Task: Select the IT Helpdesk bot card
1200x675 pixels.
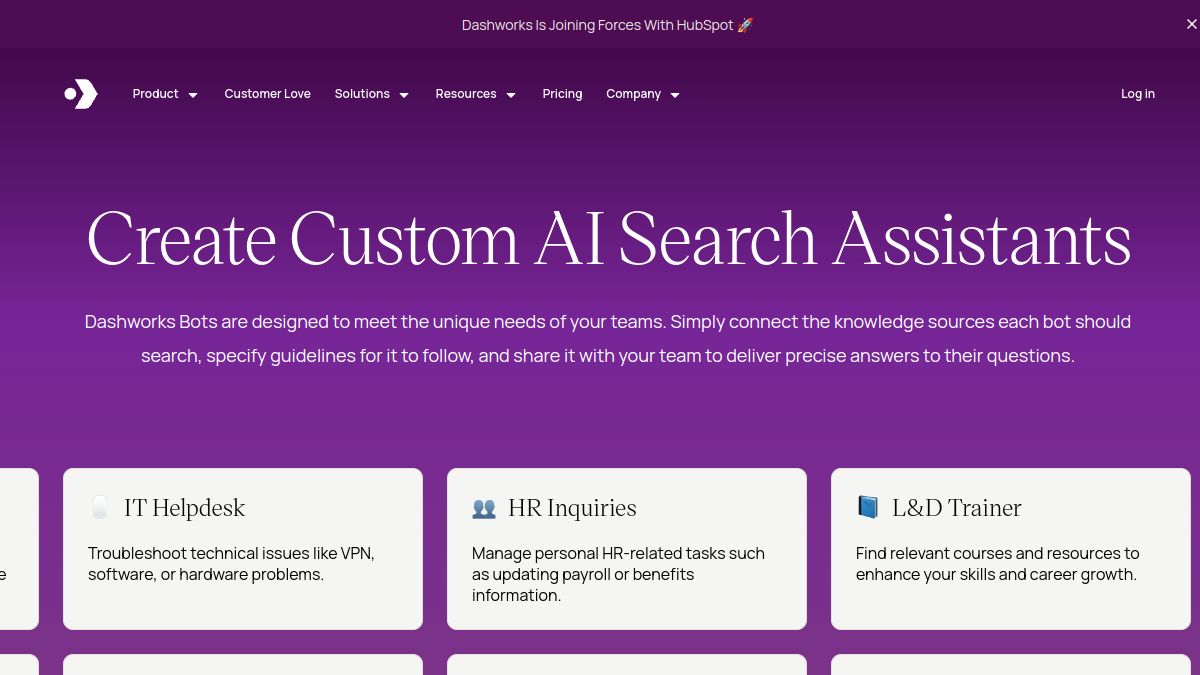Action: [x=243, y=549]
